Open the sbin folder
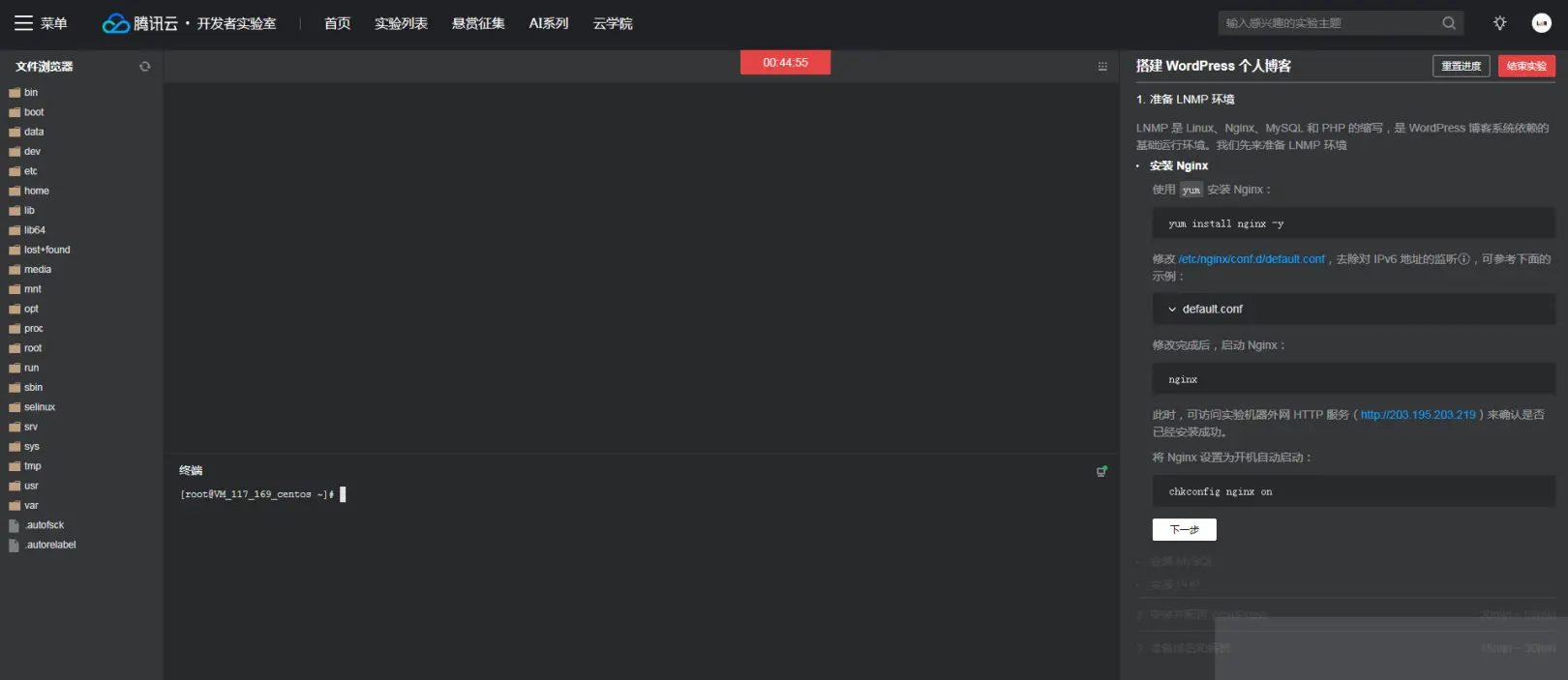Image resolution: width=1568 pixels, height=680 pixels. click(26, 387)
